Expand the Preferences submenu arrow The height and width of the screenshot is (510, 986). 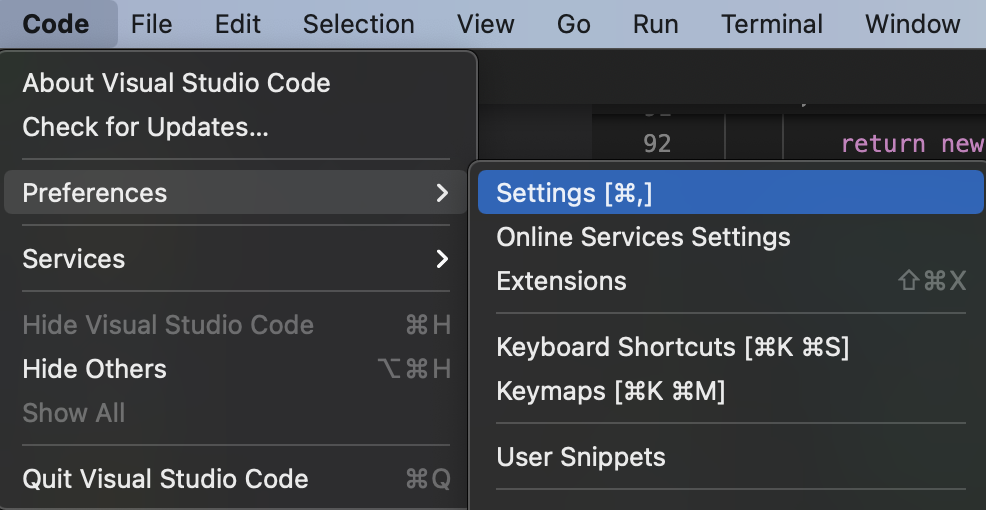[x=443, y=192]
